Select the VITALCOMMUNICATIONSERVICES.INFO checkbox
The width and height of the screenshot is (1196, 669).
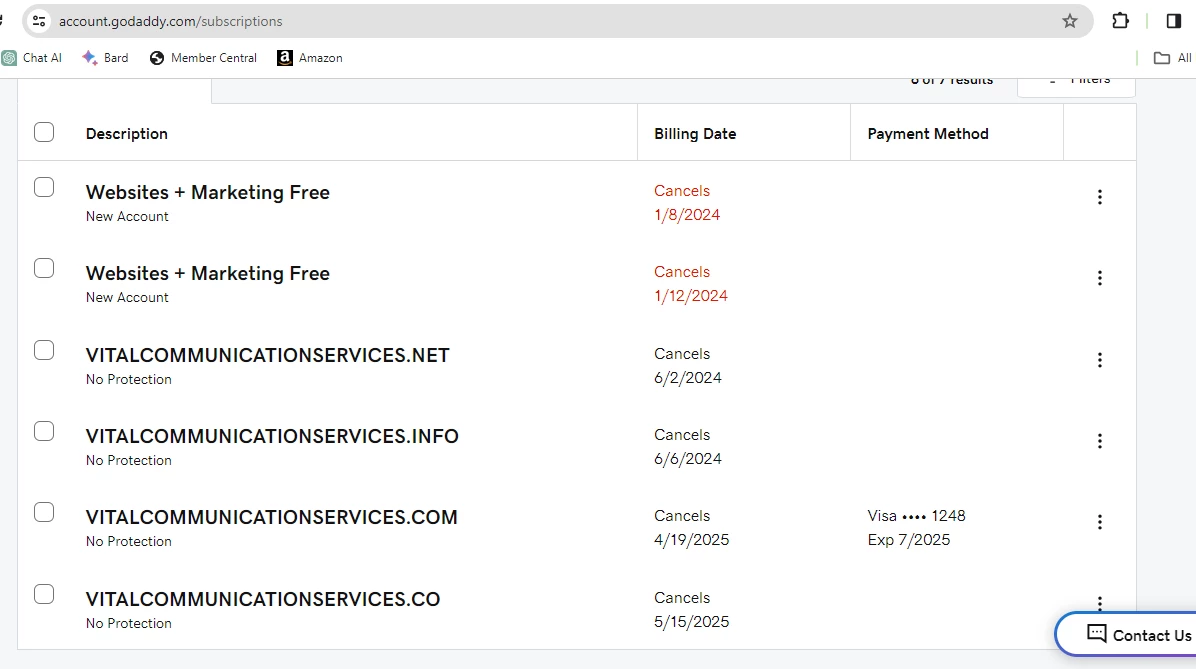tap(44, 431)
